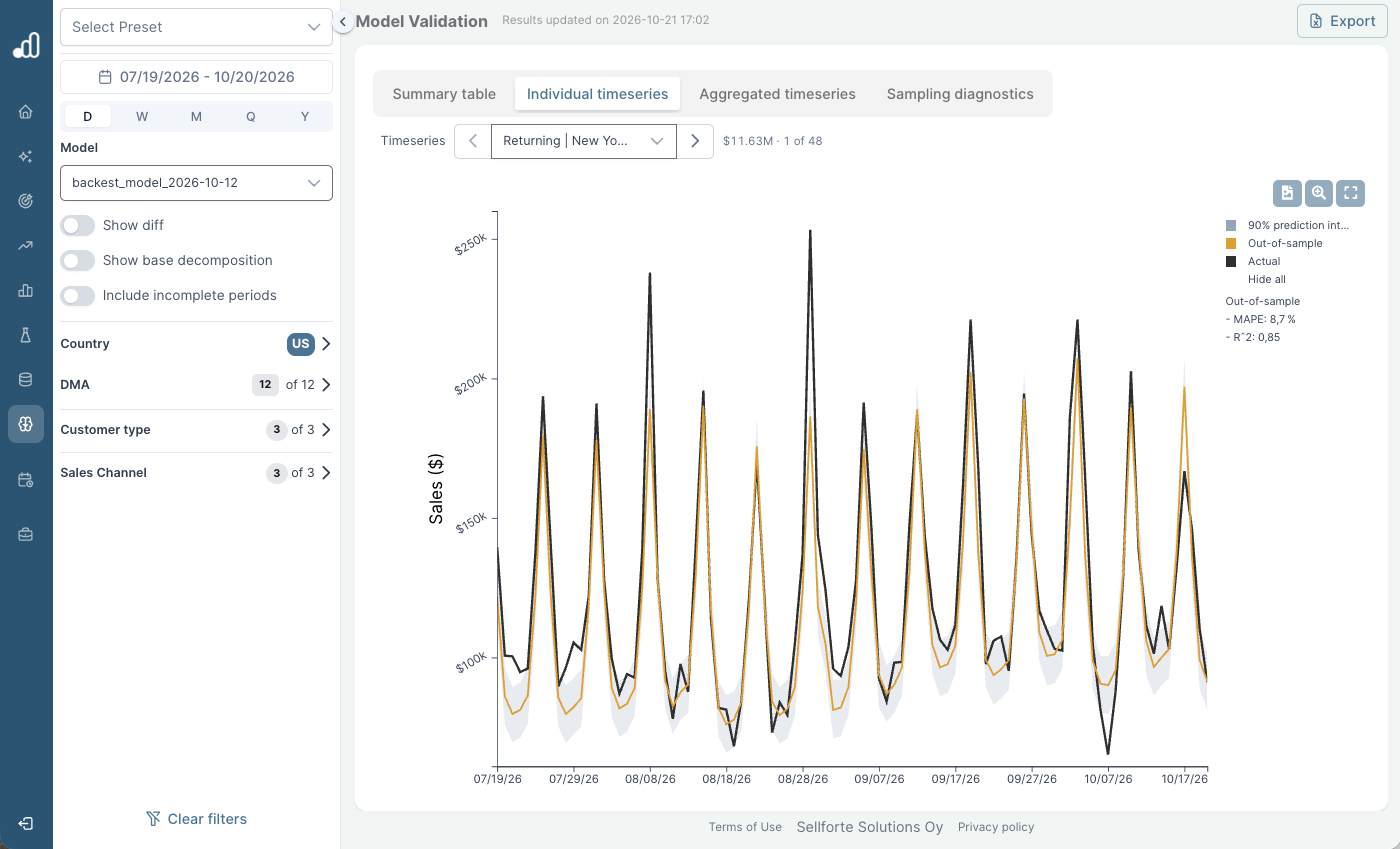
Task: Download the chart as an image
Action: point(1288,193)
